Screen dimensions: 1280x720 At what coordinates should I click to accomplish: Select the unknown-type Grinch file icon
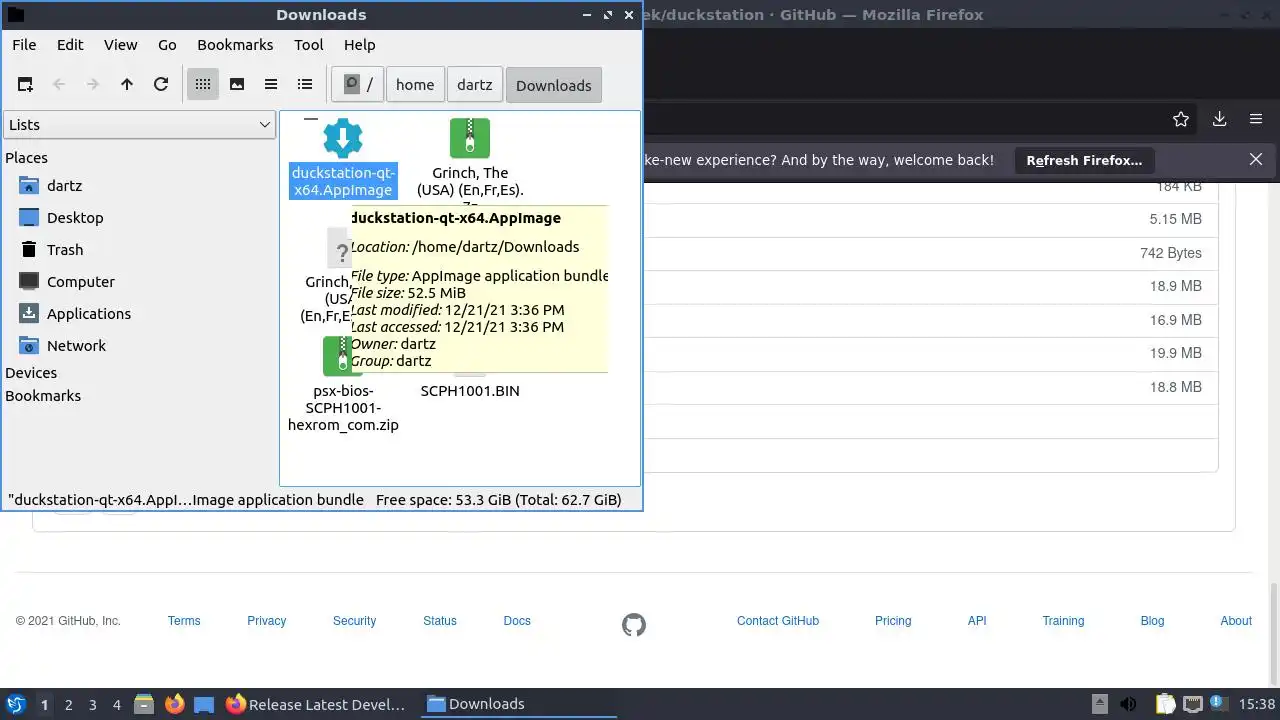tap(341, 249)
